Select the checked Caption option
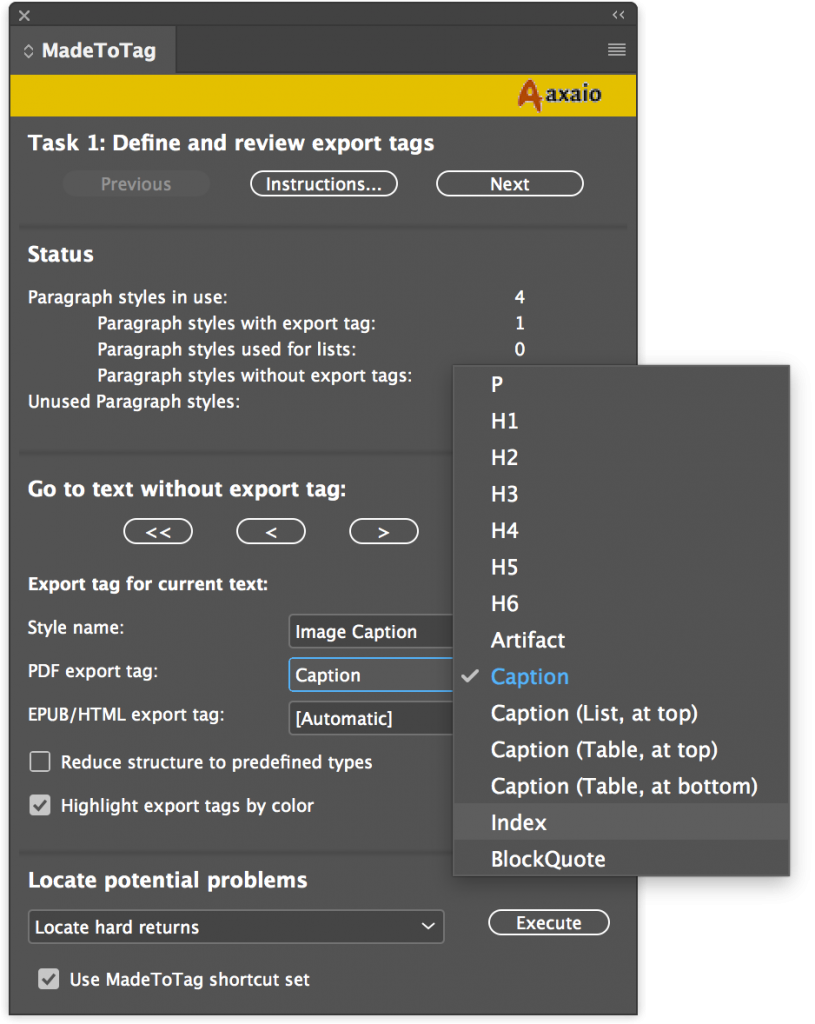This screenshot has width=815, height=1024. pyautogui.click(x=622, y=677)
